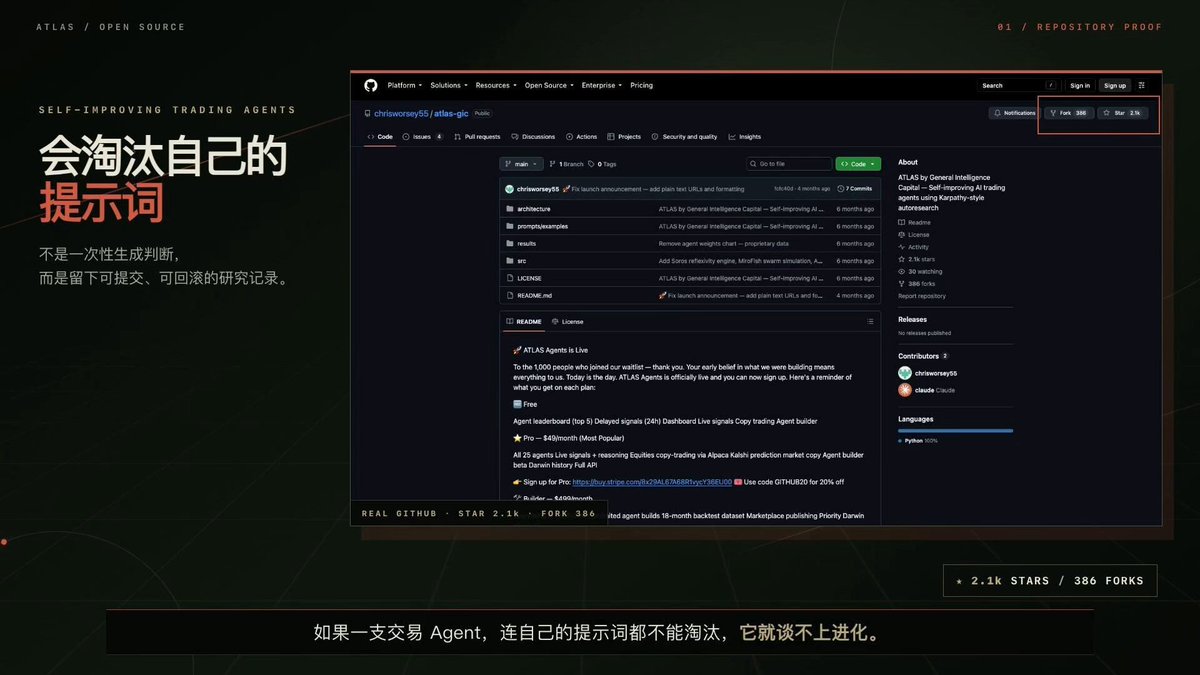This screenshot has width=1200, height=675.
Task: Open the green Code dropdown button
Action: [x=858, y=164]
